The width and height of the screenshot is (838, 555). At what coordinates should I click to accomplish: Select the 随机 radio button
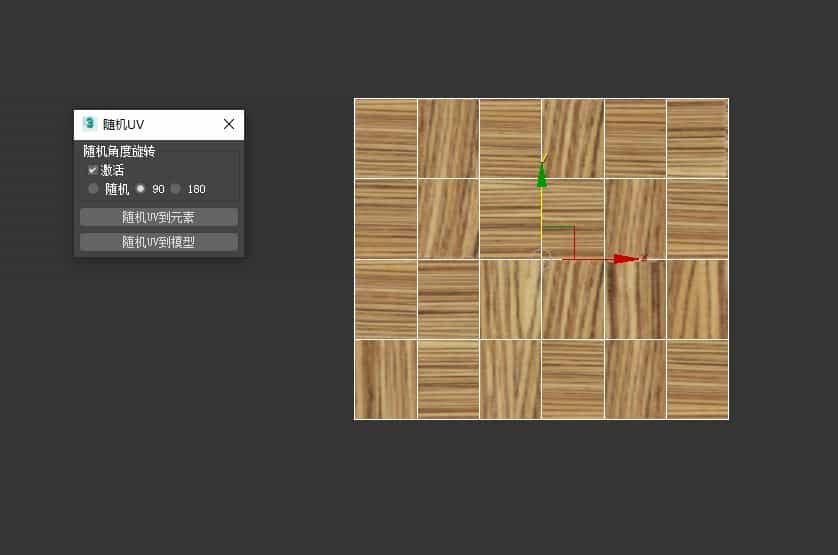coord(94,189)
